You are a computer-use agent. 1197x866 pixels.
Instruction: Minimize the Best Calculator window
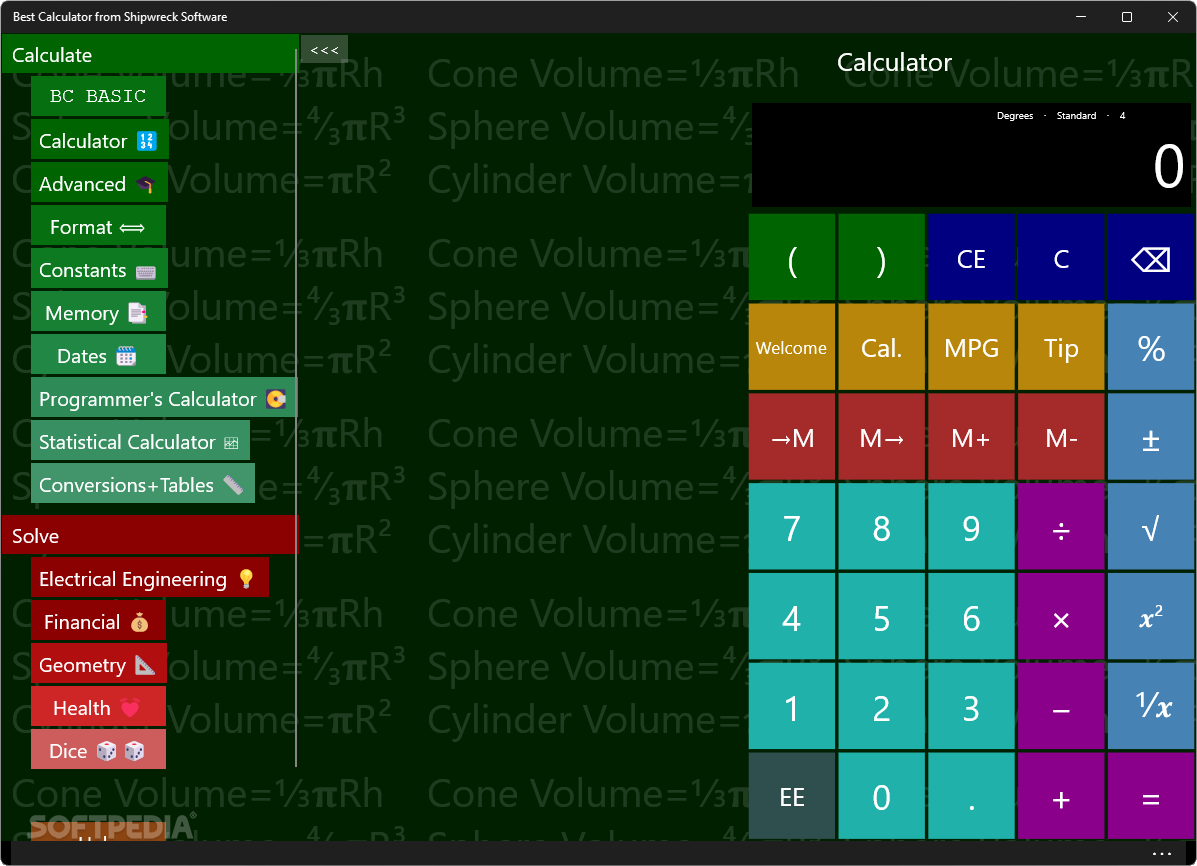click(x=1080, y=17)
